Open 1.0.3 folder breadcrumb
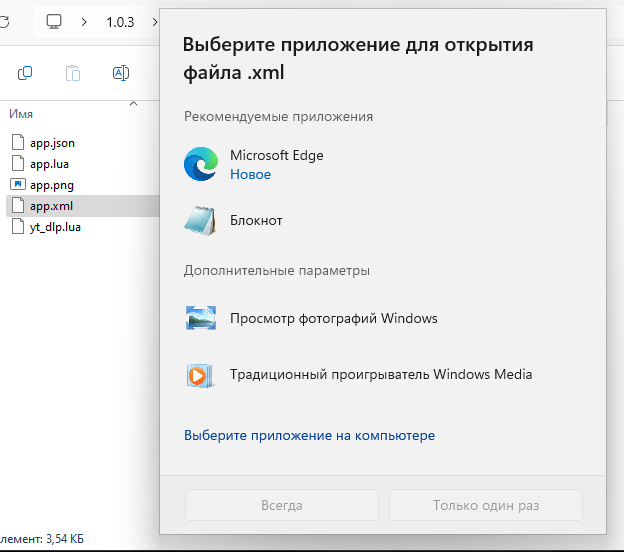 (x=120, y=22)
